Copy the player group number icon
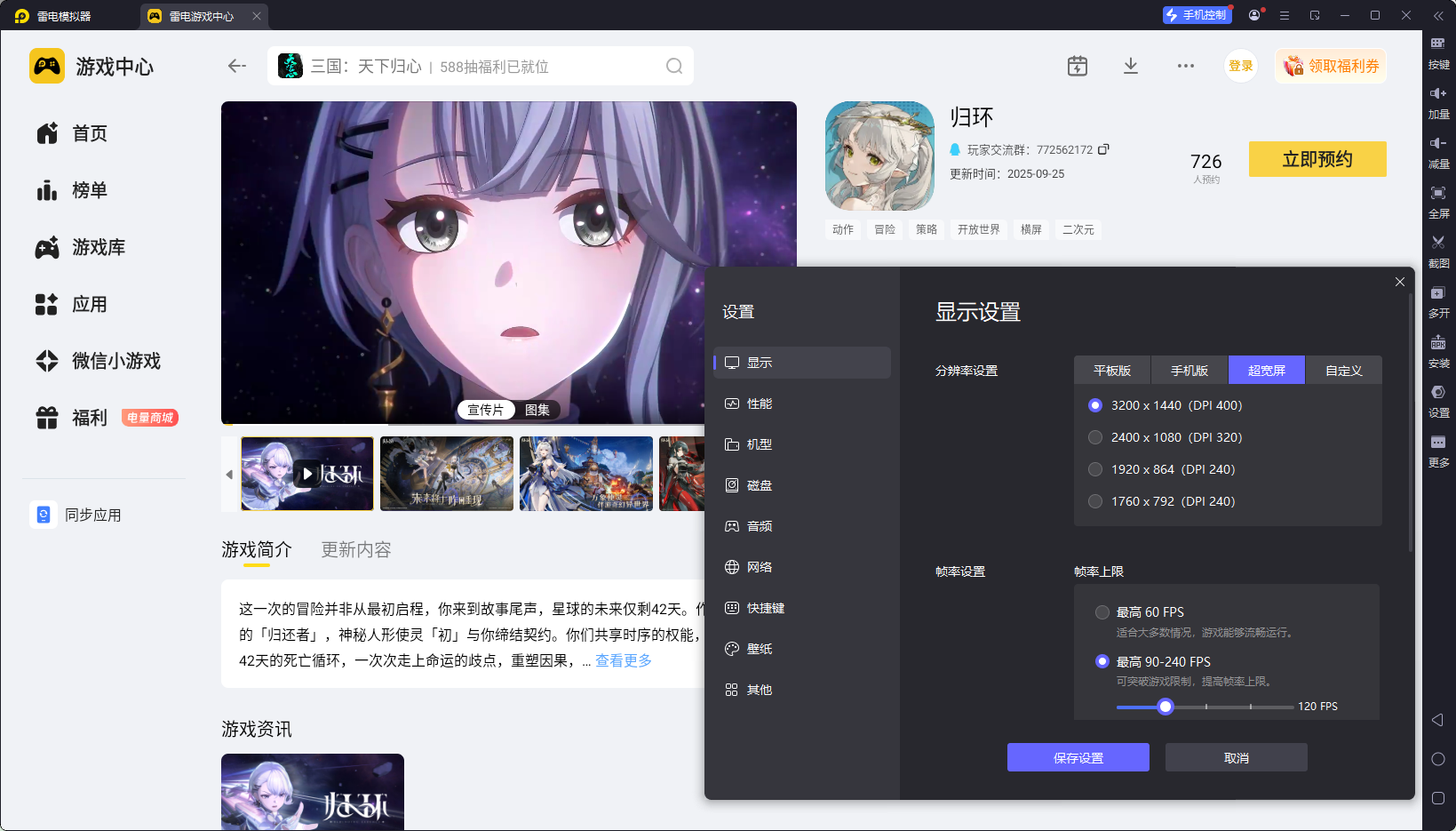Screen dimensions: 1456x831 (x=1103, y=149)
